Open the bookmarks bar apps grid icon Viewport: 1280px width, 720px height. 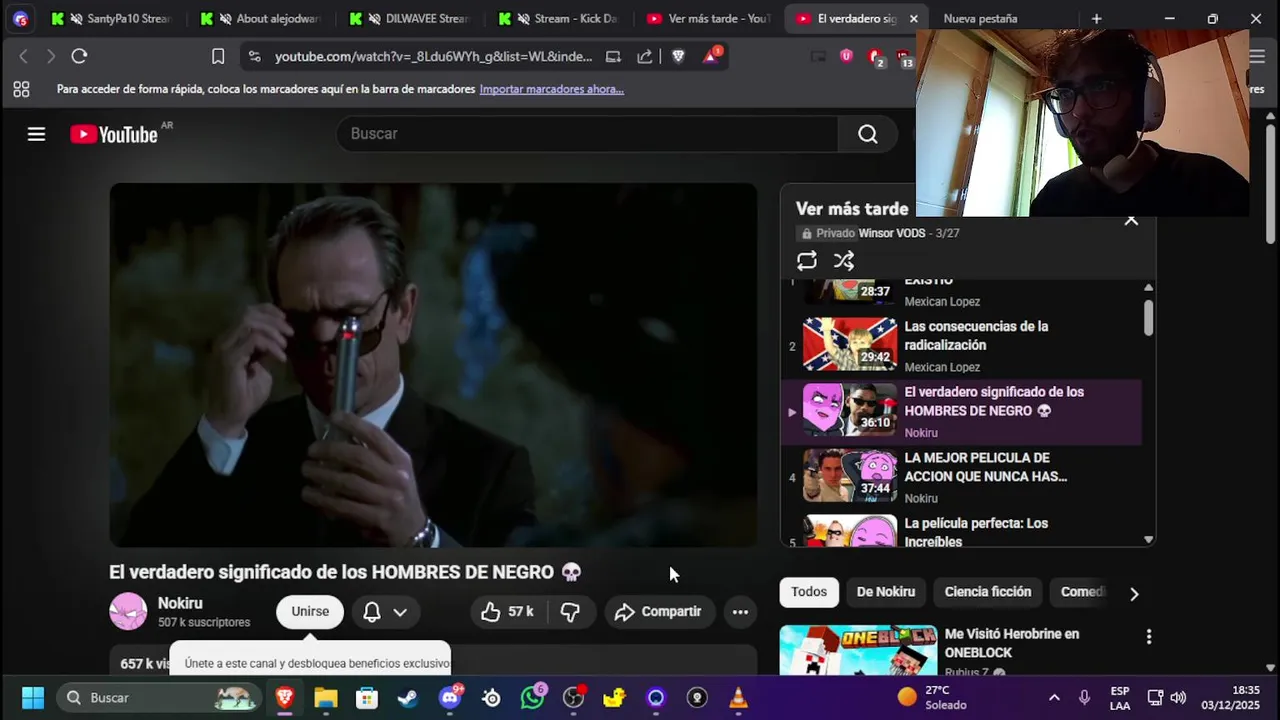[x=21, y=89]
